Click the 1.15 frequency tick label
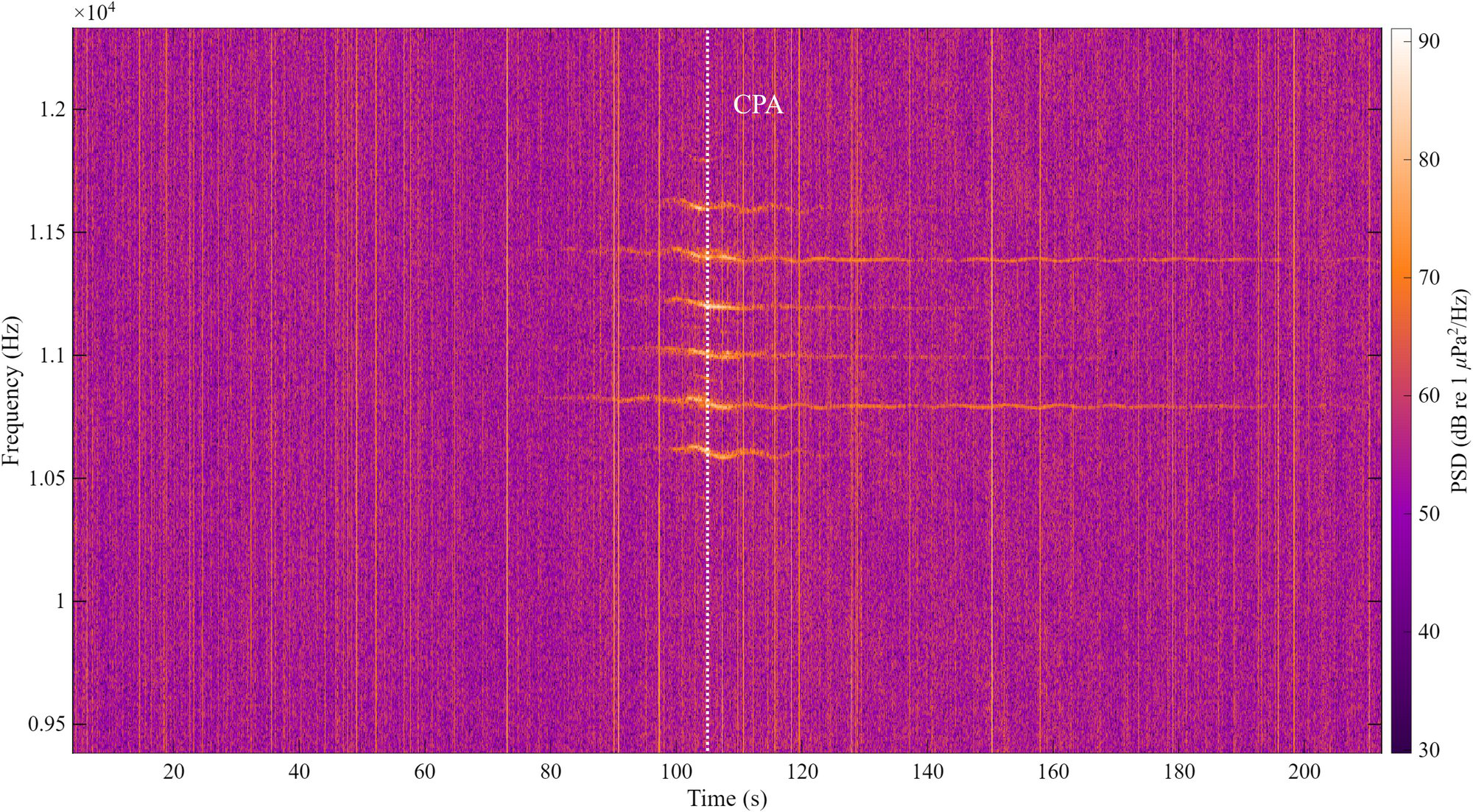The image size is (1473, 812). pos(47,233)
